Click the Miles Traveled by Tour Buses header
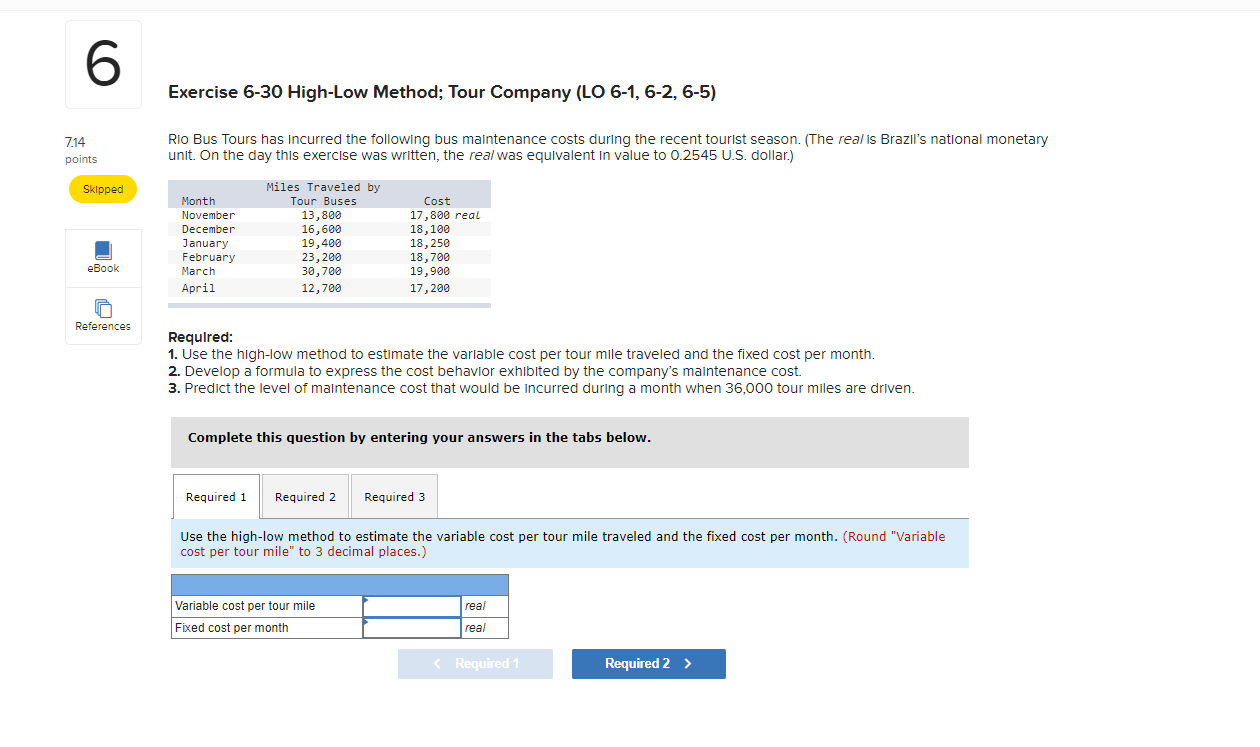 click(323, 194)
